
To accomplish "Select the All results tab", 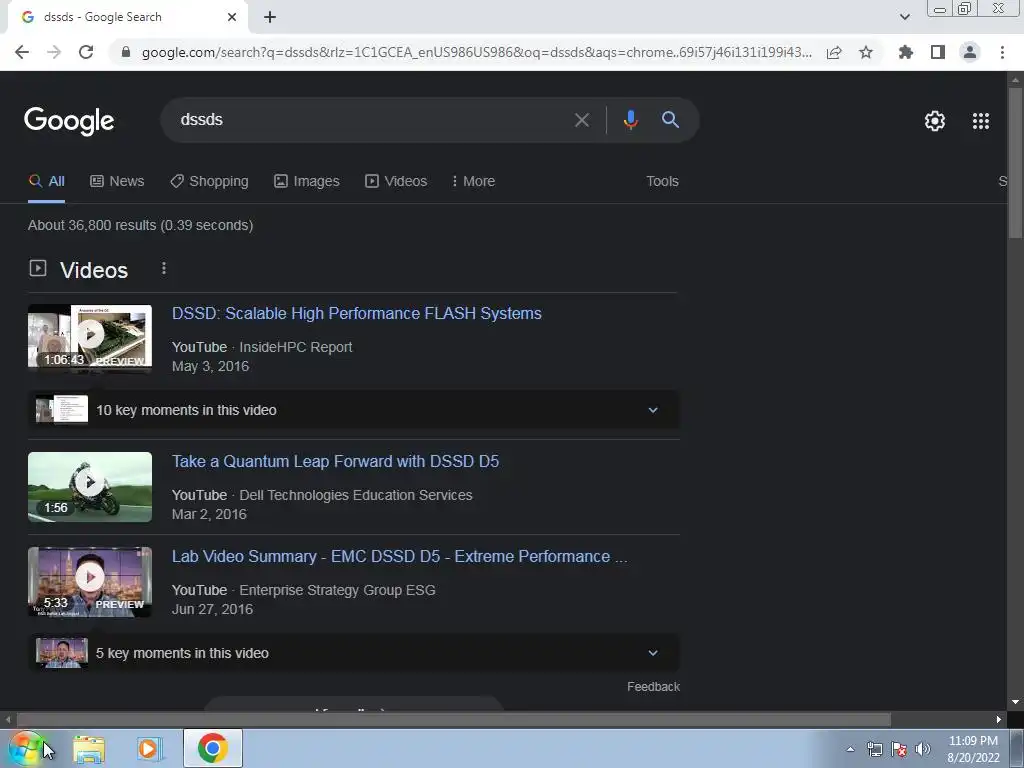I will [46, 182].
